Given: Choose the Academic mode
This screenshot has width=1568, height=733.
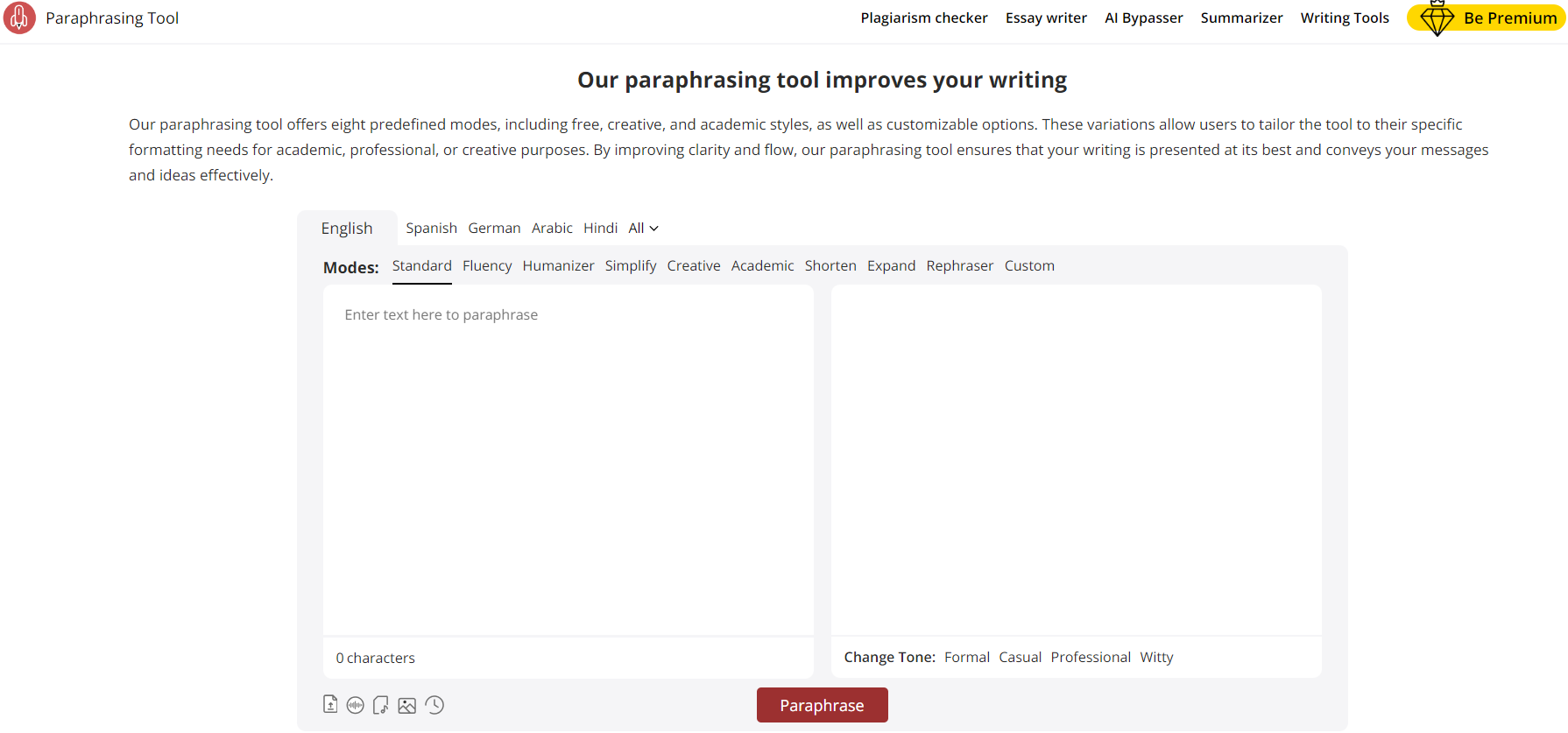Looking at the screenshot, I should click(x=762, y=266).
